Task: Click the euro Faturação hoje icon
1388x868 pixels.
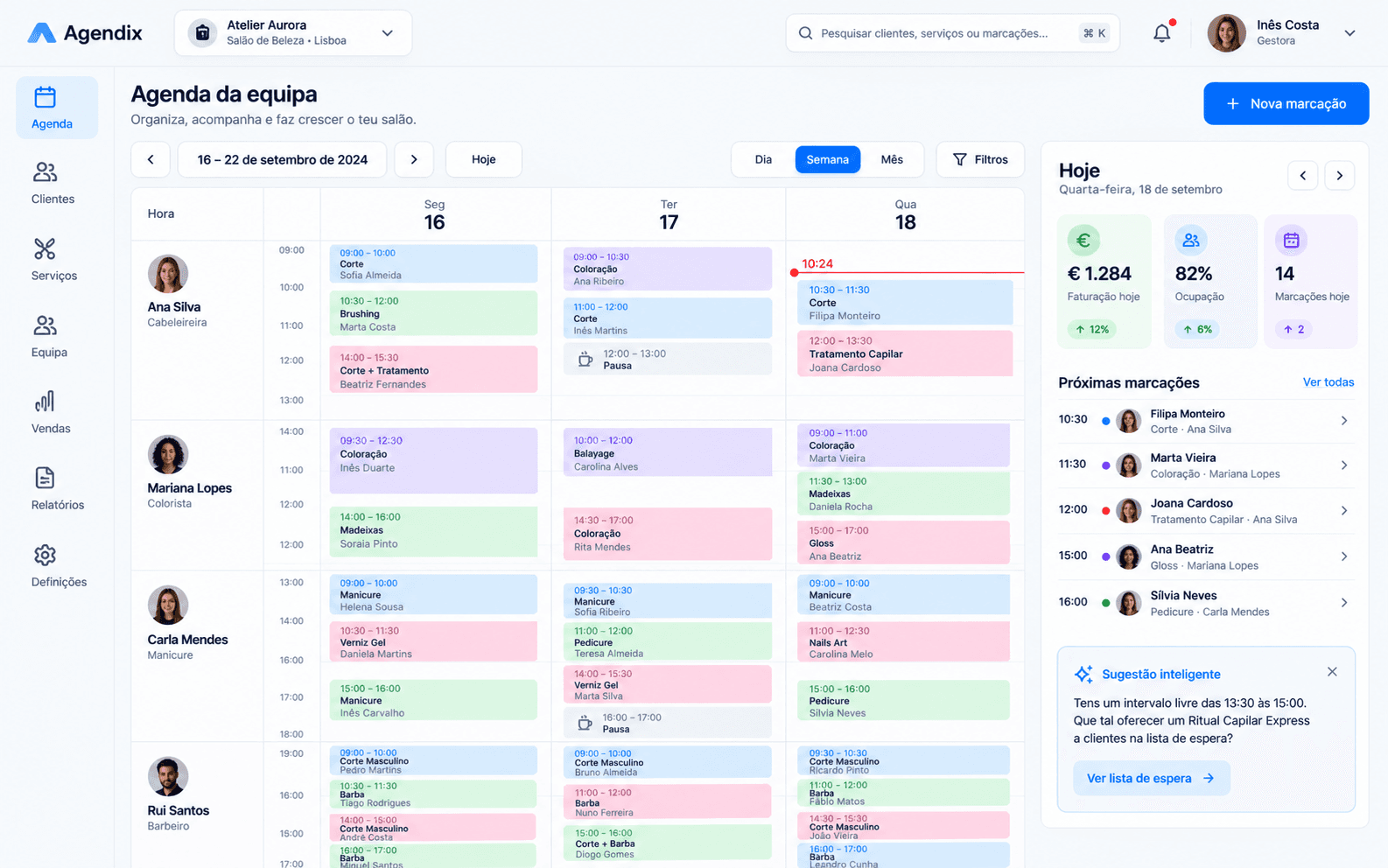Action: point(1083,241)
